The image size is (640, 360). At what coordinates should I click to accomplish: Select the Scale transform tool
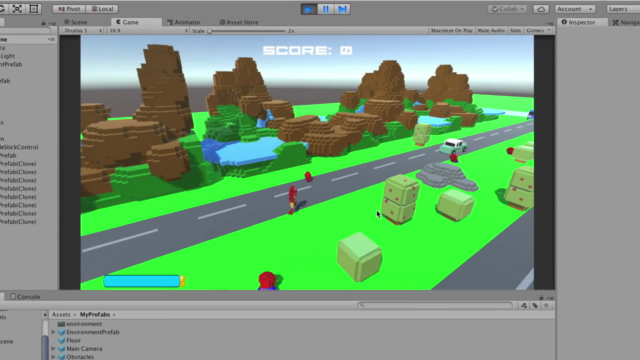(17, 9)
